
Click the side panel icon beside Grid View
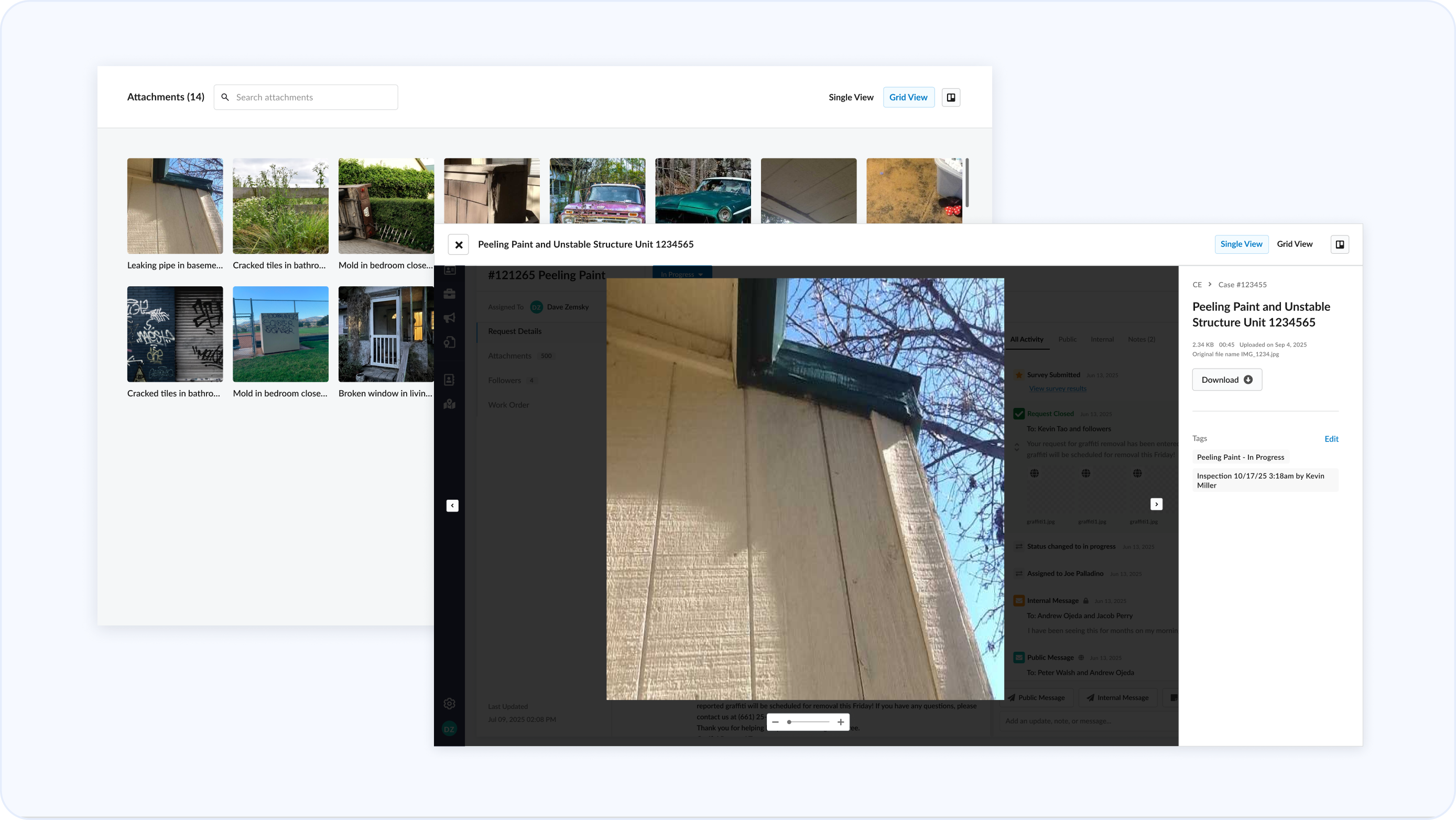click(951, 98)
